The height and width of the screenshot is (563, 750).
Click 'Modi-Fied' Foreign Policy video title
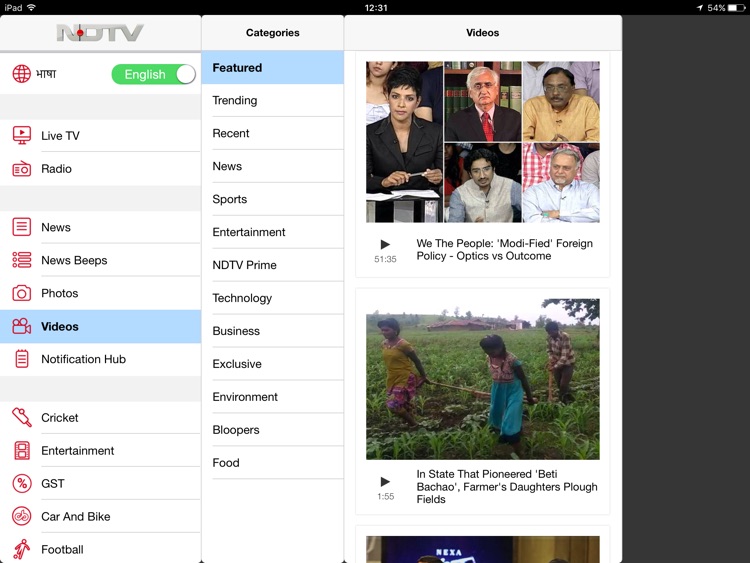tap(505, 250)
